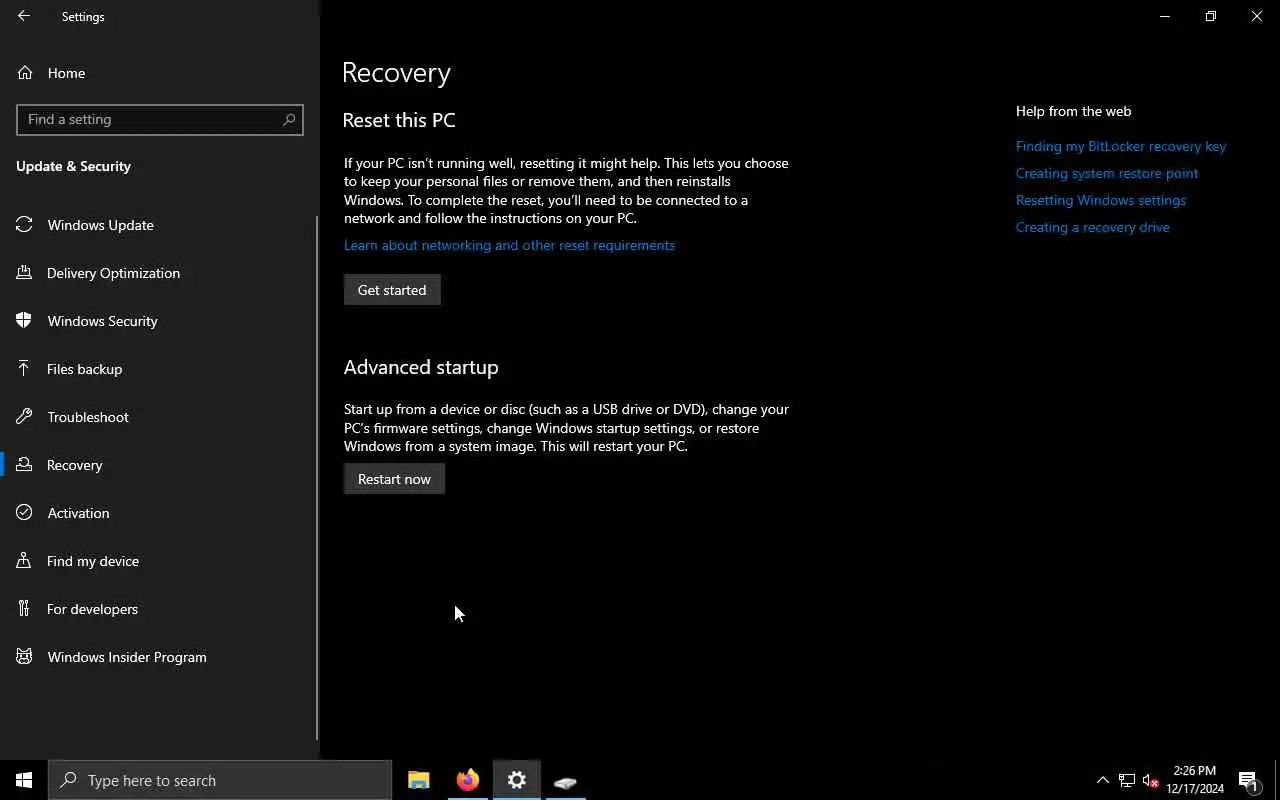Select Recovery icon in sidebar

click(x=24, y=465)
